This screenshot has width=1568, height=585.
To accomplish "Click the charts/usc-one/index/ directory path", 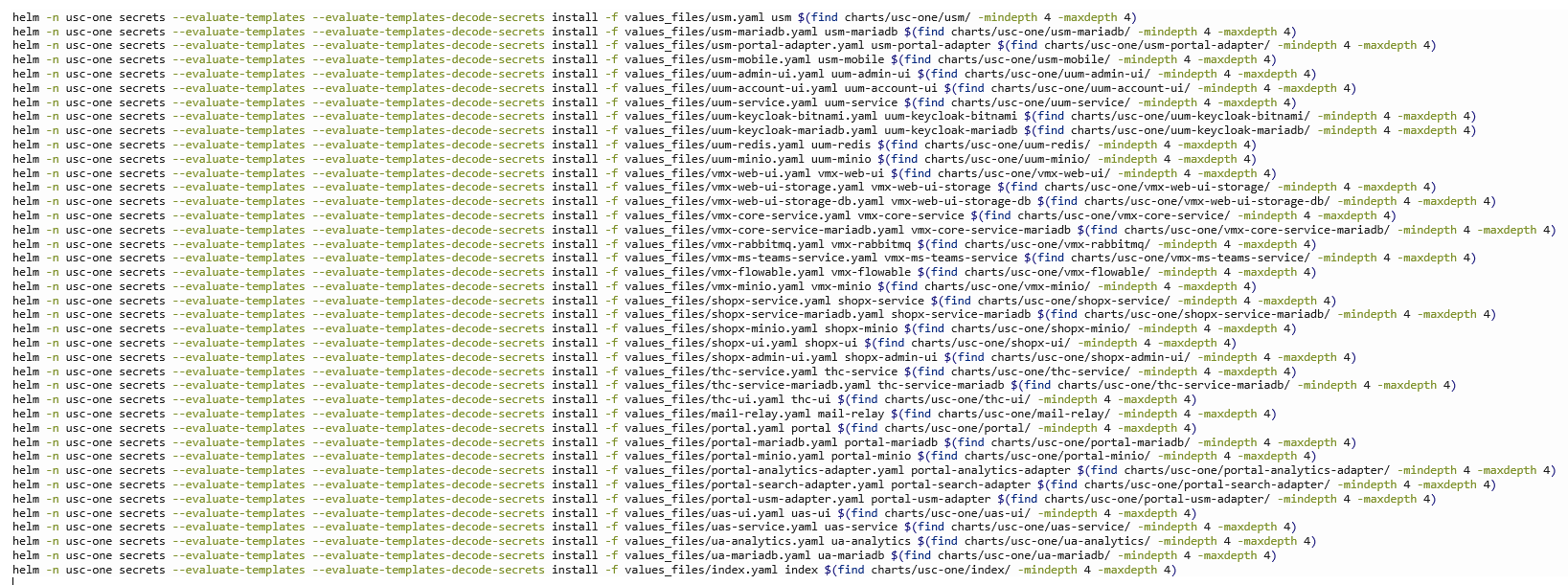I will (941, 570).
